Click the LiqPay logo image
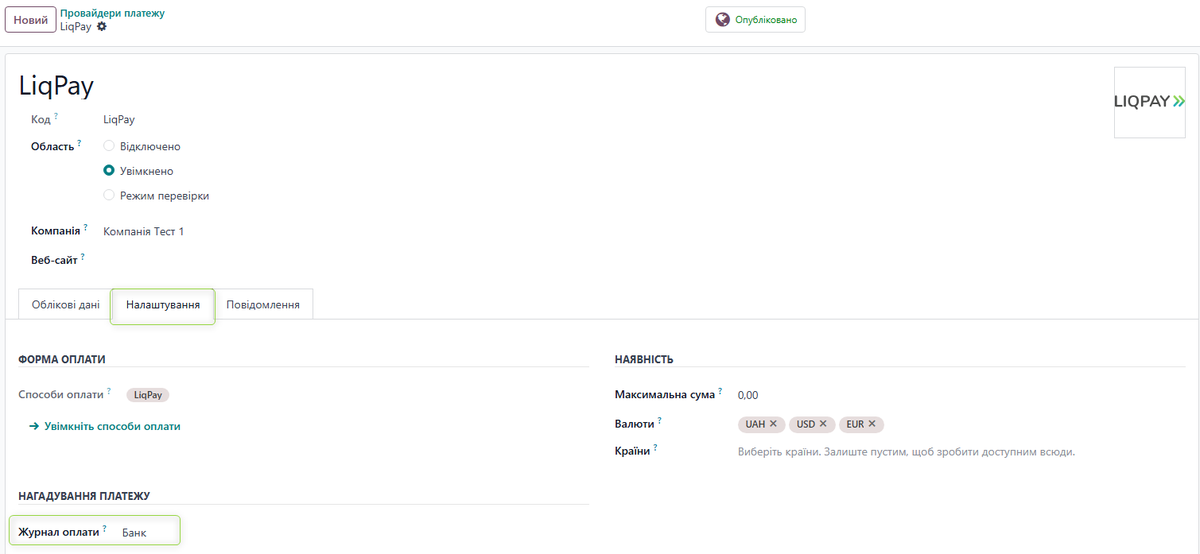The image size is (1200, 554). pyautogui.click(x=1149, y=101)
